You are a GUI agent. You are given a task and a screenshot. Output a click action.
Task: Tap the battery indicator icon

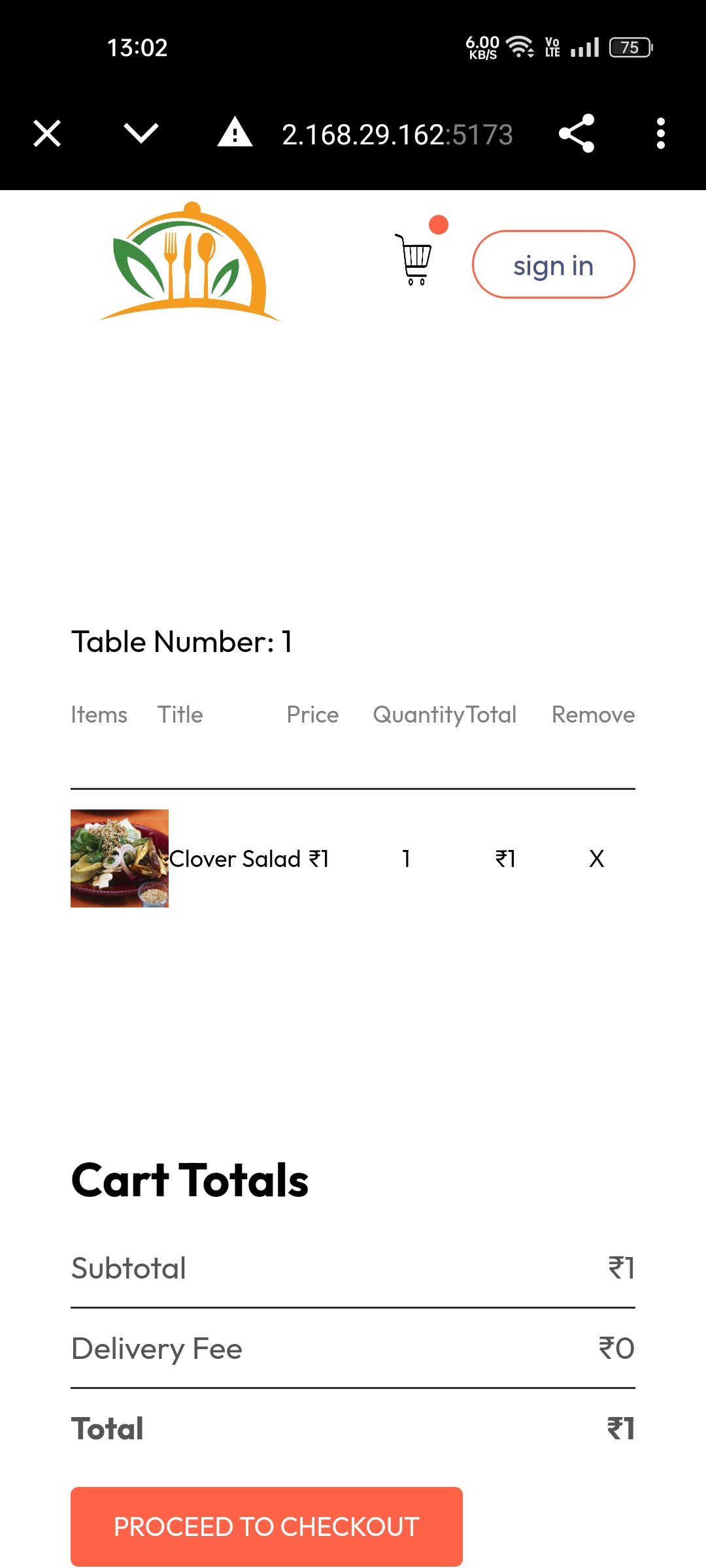(631, 48)
